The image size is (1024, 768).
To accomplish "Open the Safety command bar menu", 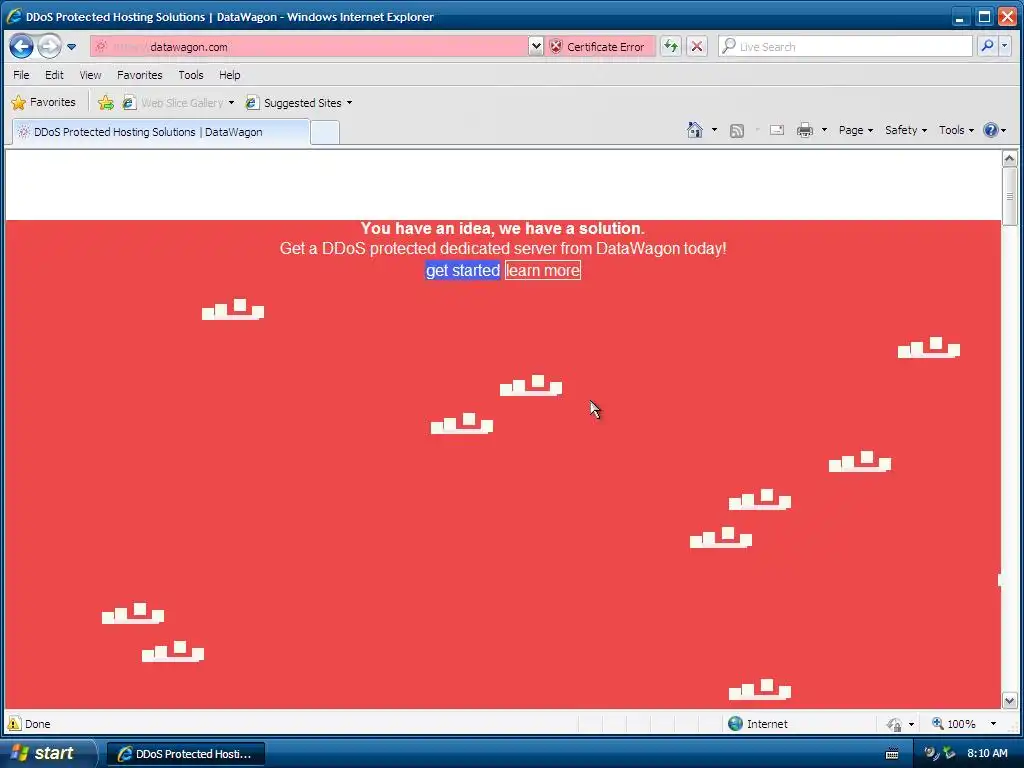I will click(906, 130).
